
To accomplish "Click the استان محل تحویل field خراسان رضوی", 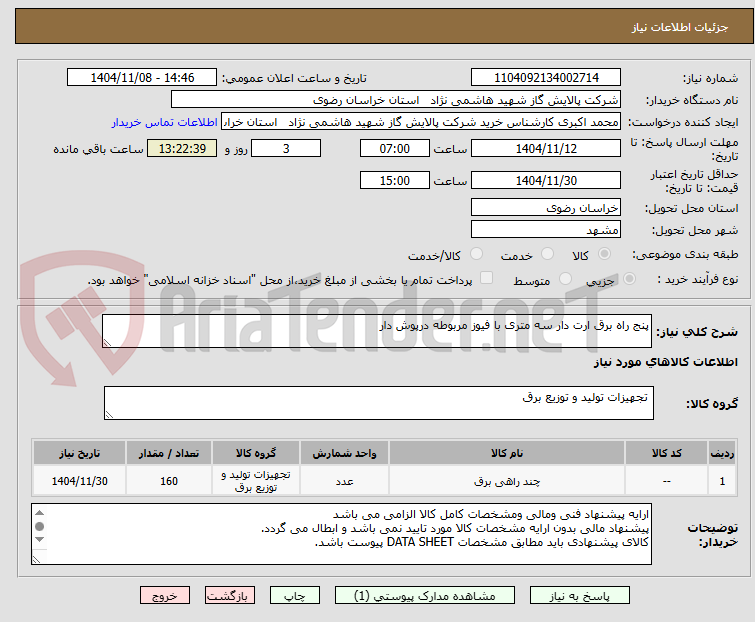I will pyautogui.click(x=546, y=207).
